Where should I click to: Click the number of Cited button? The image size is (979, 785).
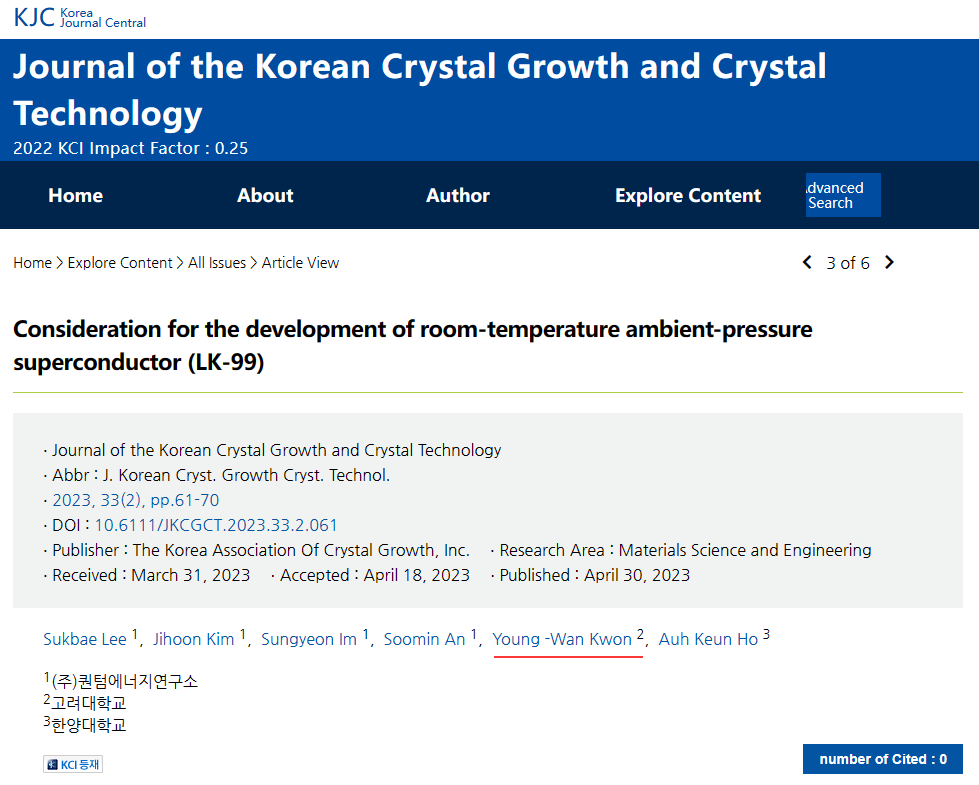pyautogui.click(x=882, y=759)
